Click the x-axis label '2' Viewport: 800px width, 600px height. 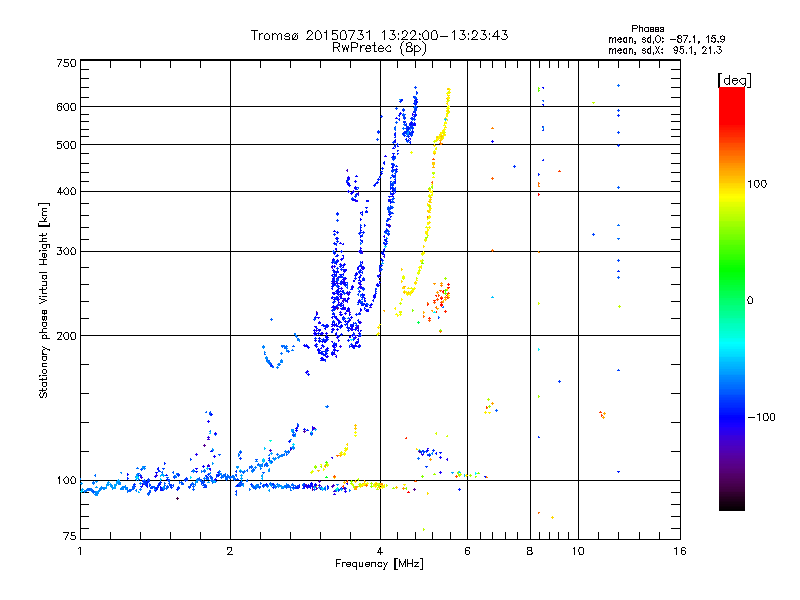(x=230, y=551)
